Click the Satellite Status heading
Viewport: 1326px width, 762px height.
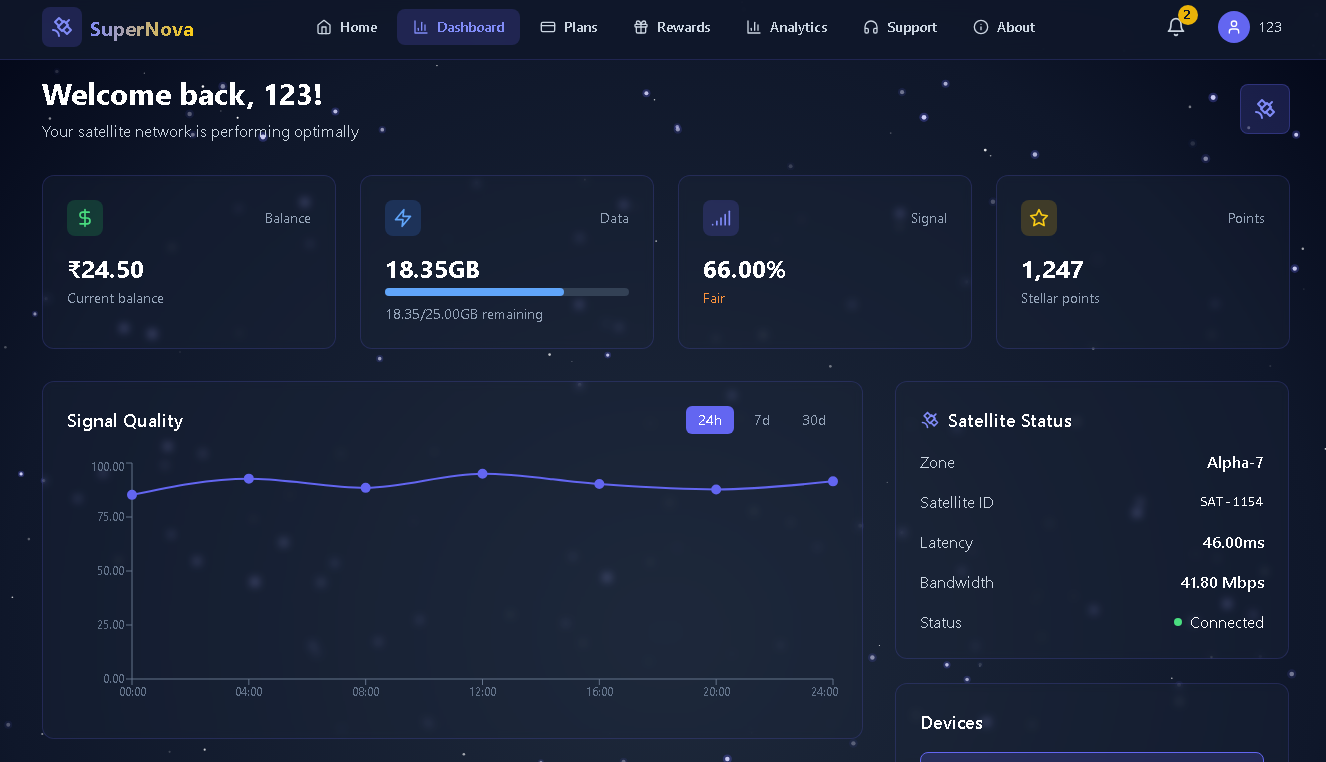pyautogui.click(x=1010, y=421)
